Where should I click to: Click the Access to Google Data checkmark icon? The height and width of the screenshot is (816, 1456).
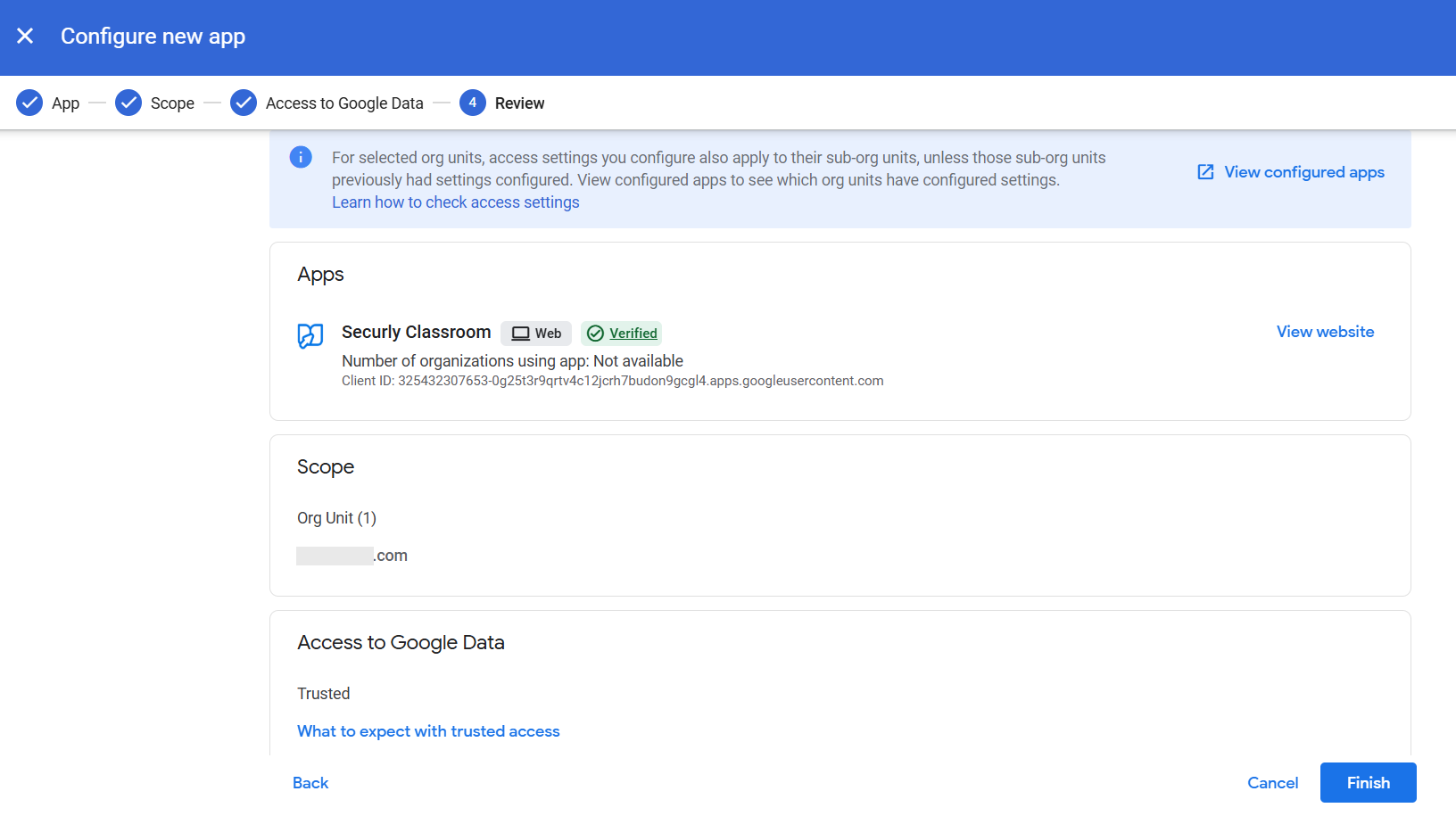tap(244, 103)
